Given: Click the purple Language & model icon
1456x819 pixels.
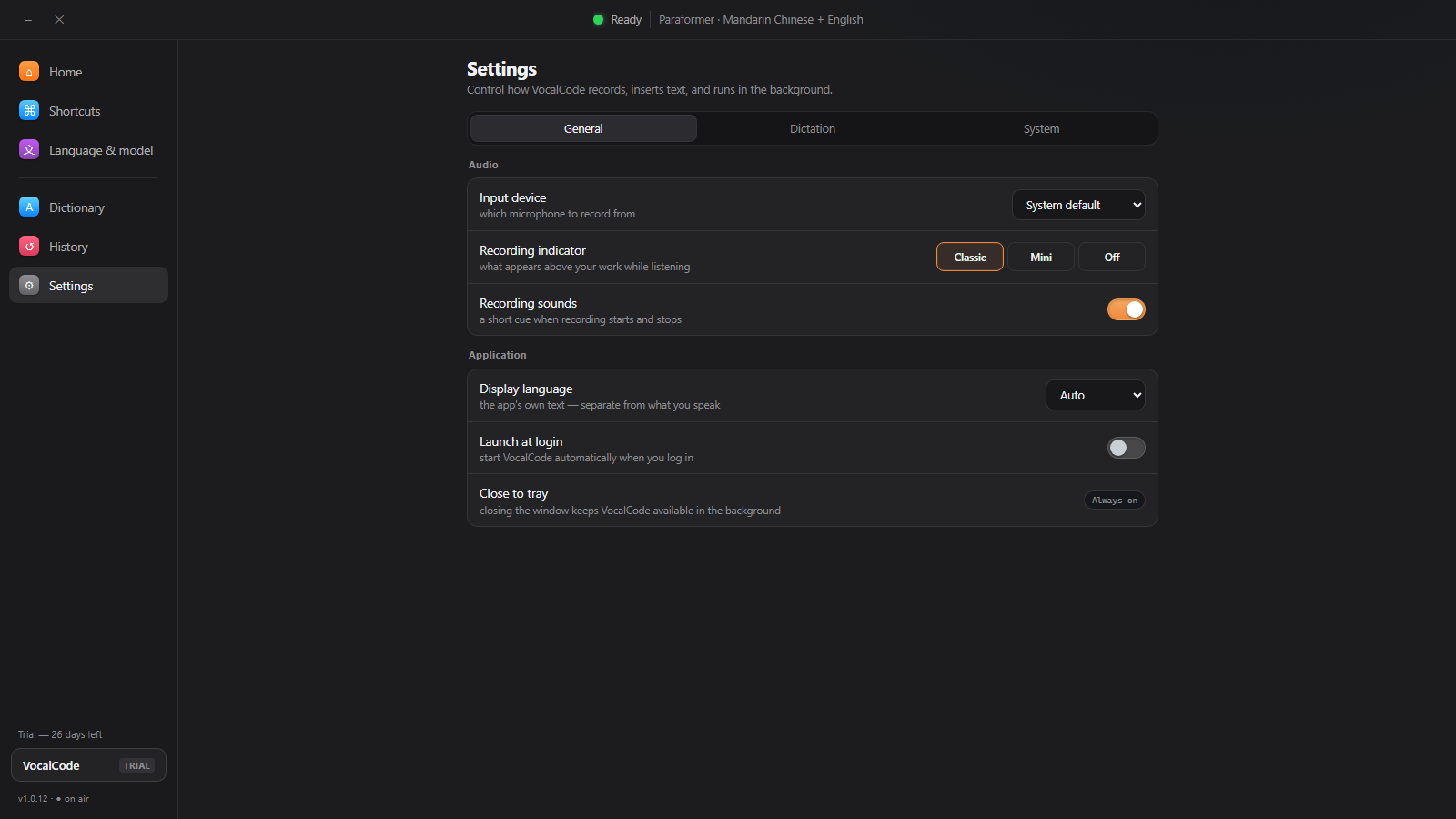Looking at the screenshot, I should point(29,149).
